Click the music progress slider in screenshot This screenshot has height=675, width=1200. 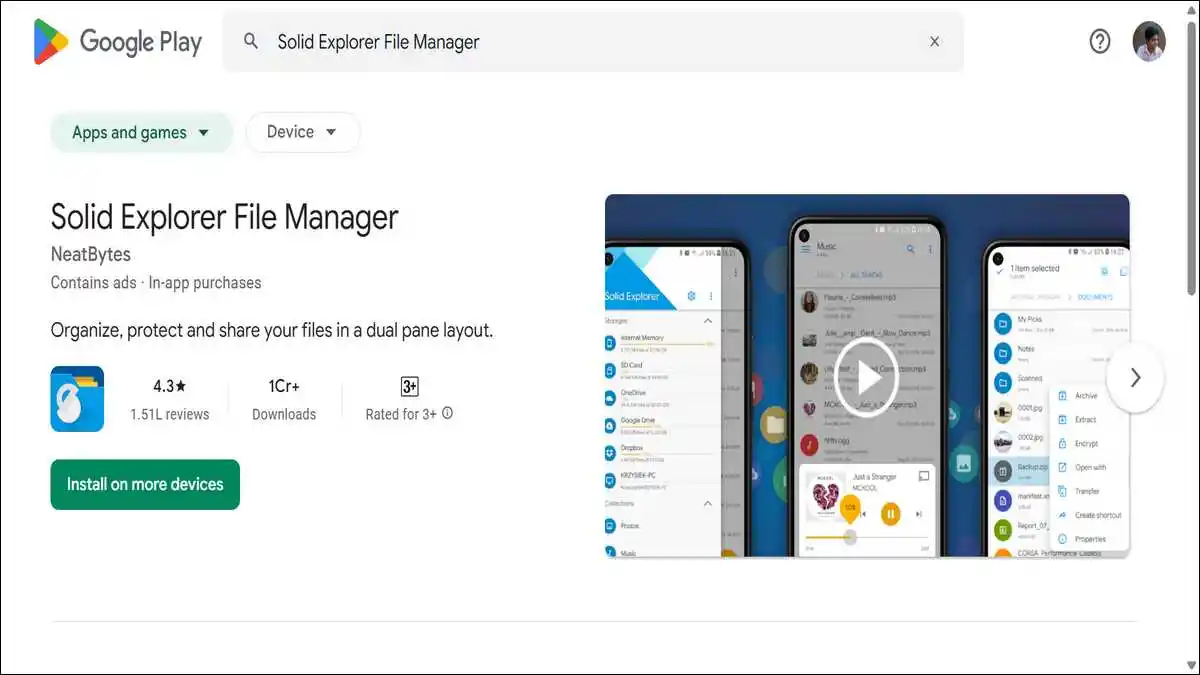(866, 538)
